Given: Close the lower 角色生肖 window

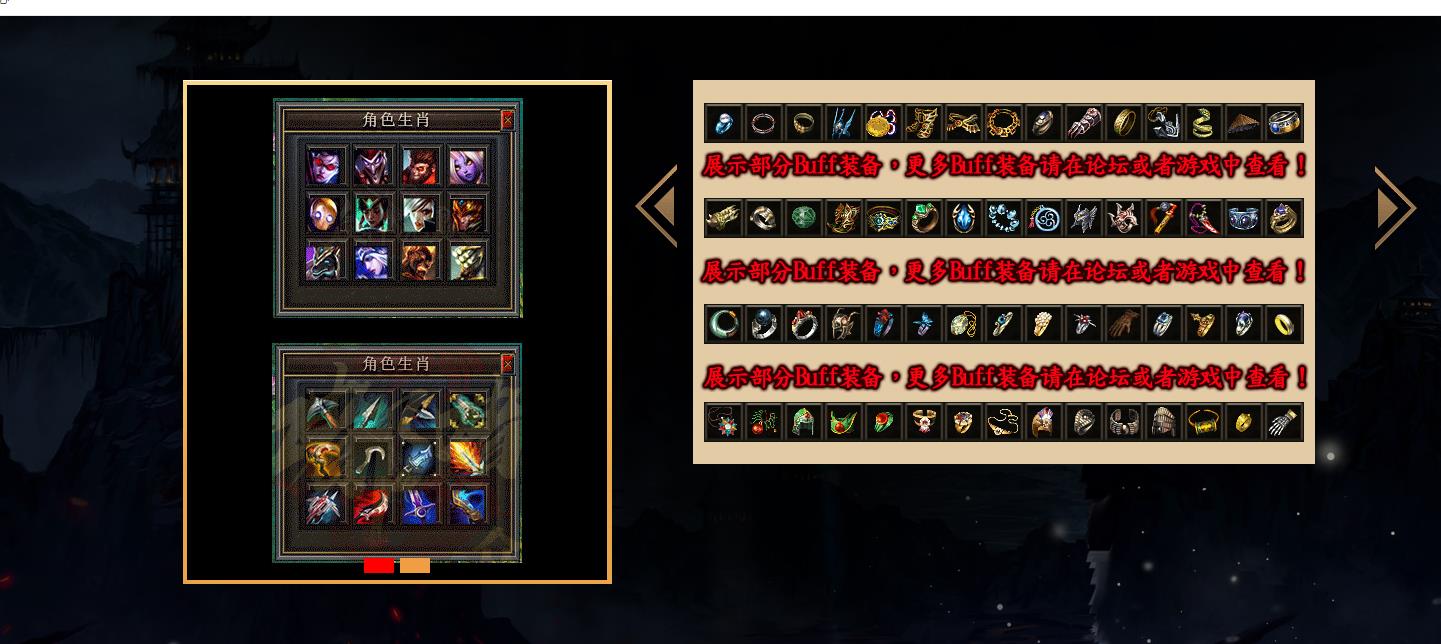Looking at the screenshot, I should pos(507,364).
